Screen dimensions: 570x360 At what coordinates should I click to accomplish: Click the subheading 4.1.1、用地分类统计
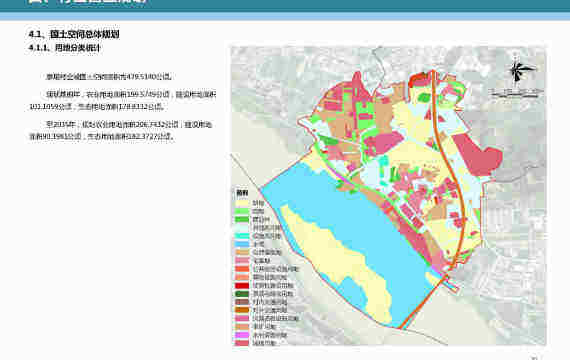point(64,48)
